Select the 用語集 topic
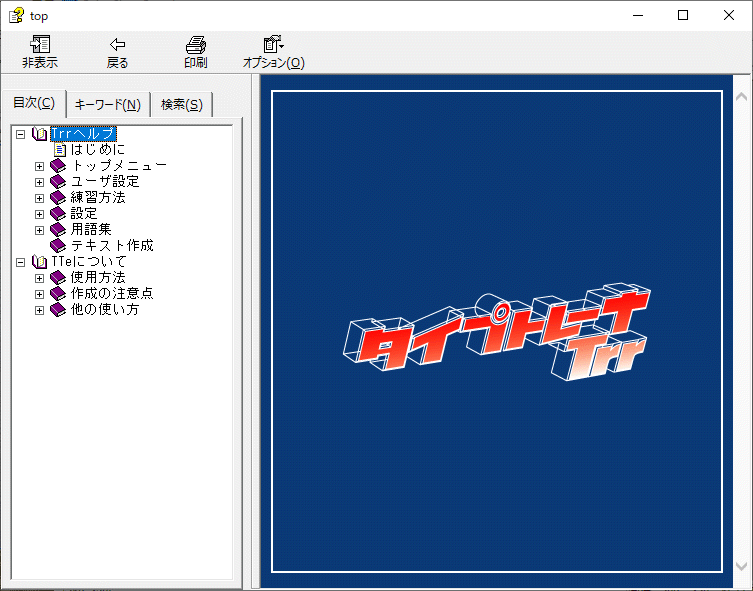The width and height of the screenshot is (753, 591). [91, 230]
